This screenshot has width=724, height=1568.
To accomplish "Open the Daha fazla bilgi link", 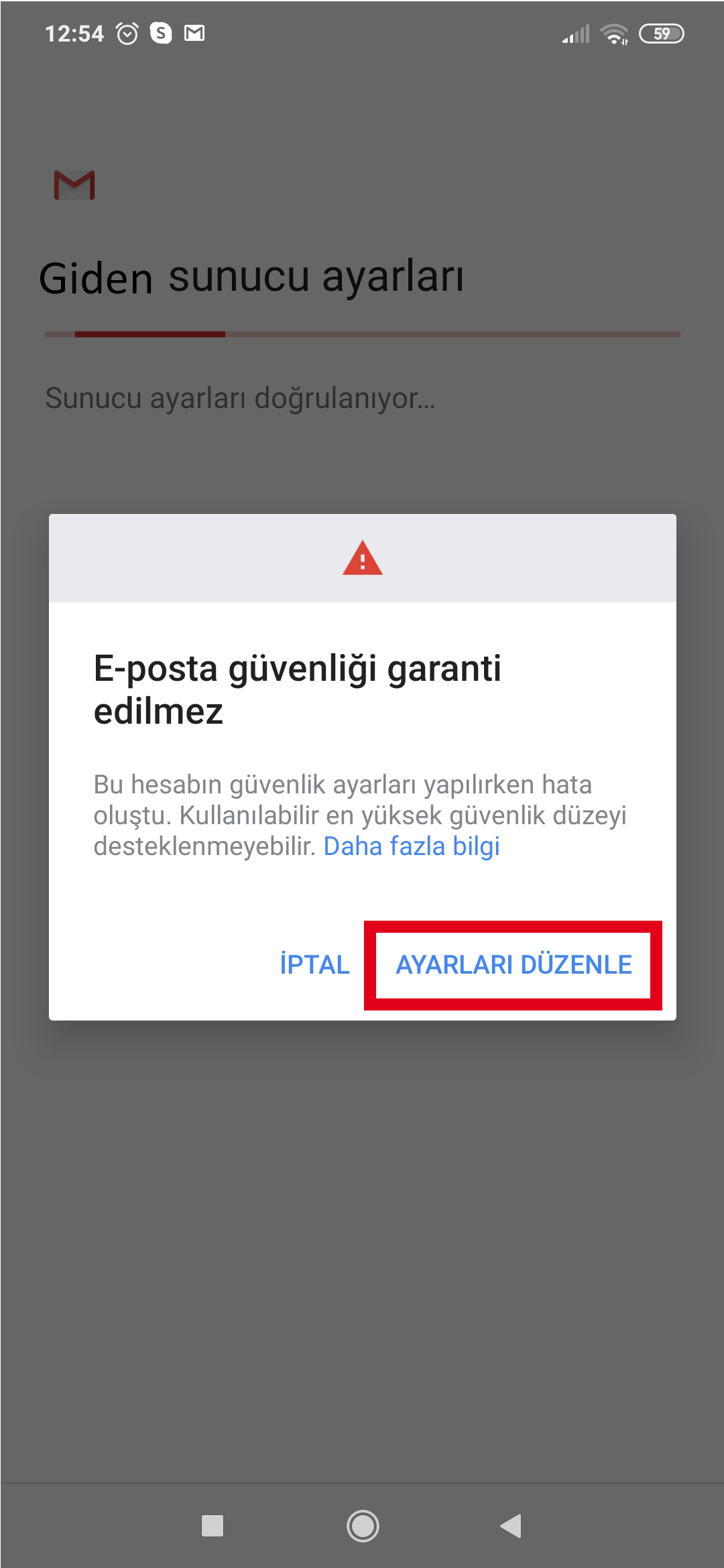I will pyautogui.click(x=412, y=846).
